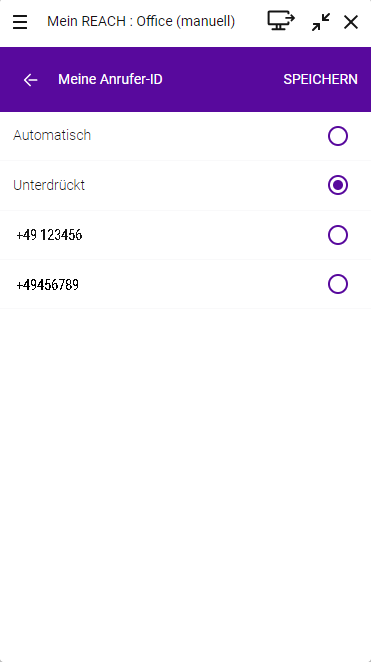Click the blank purple area left of the back arrow

11,79
